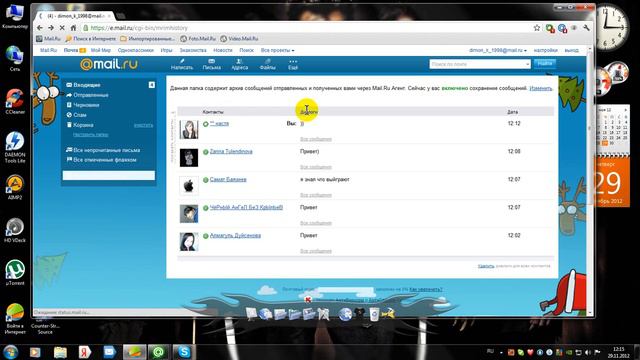Open HD VDeck desktop icon
Viewport: 640px width, 360px height.
tap(15, 230)
